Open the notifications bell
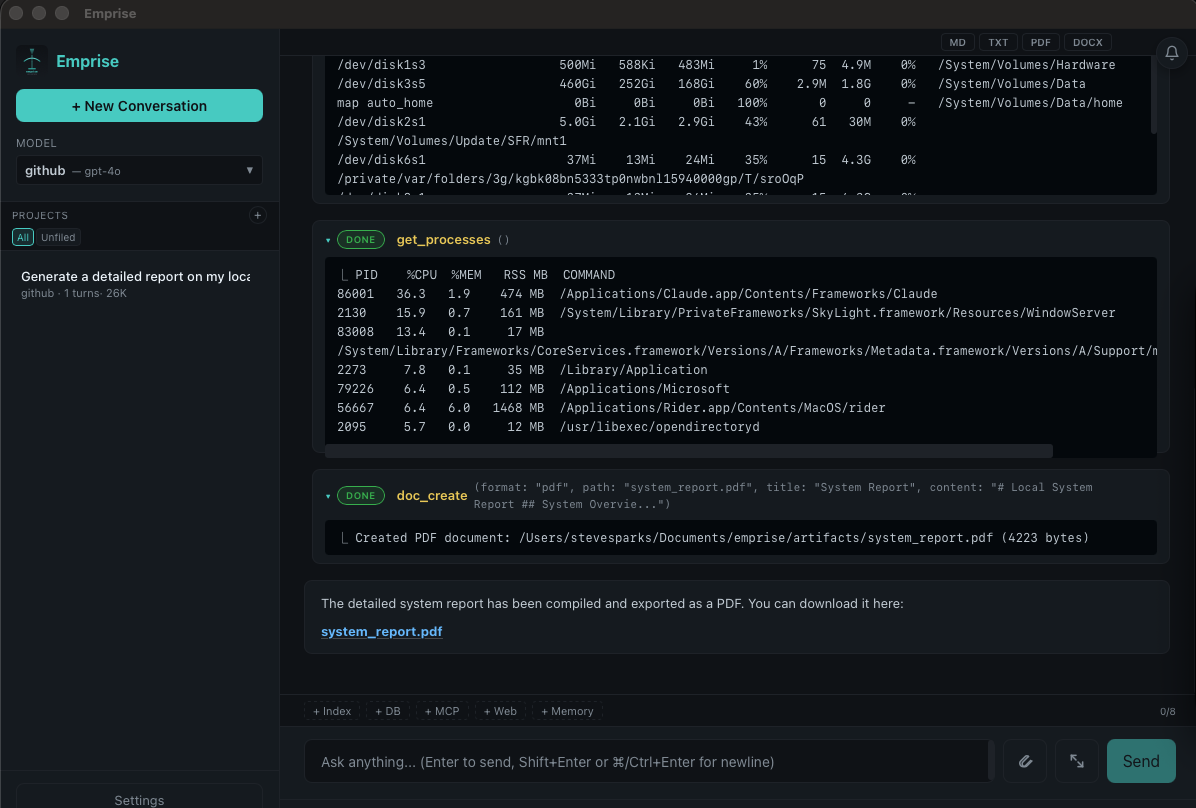 click(x=1172, y=53)
